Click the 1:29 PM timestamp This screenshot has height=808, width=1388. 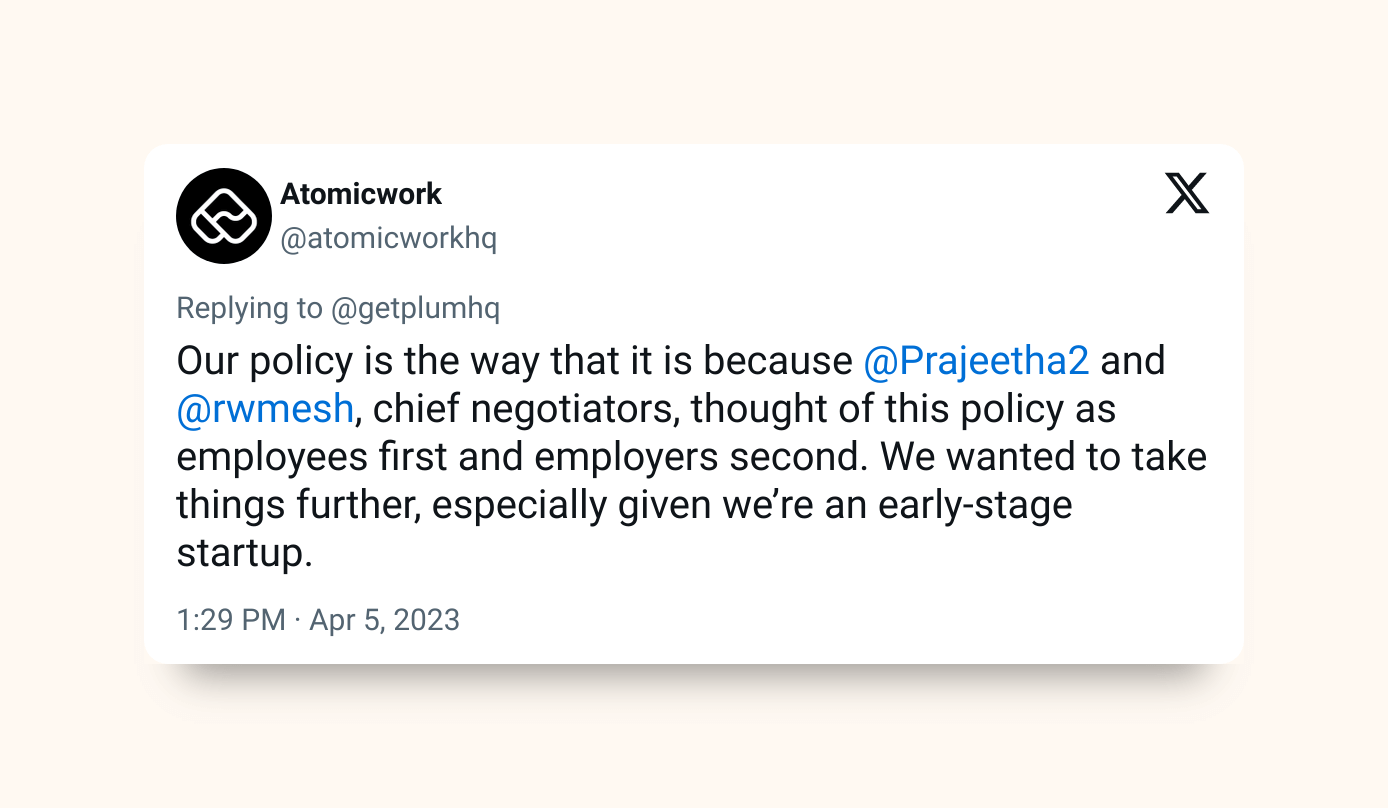[x=231, y=620]
